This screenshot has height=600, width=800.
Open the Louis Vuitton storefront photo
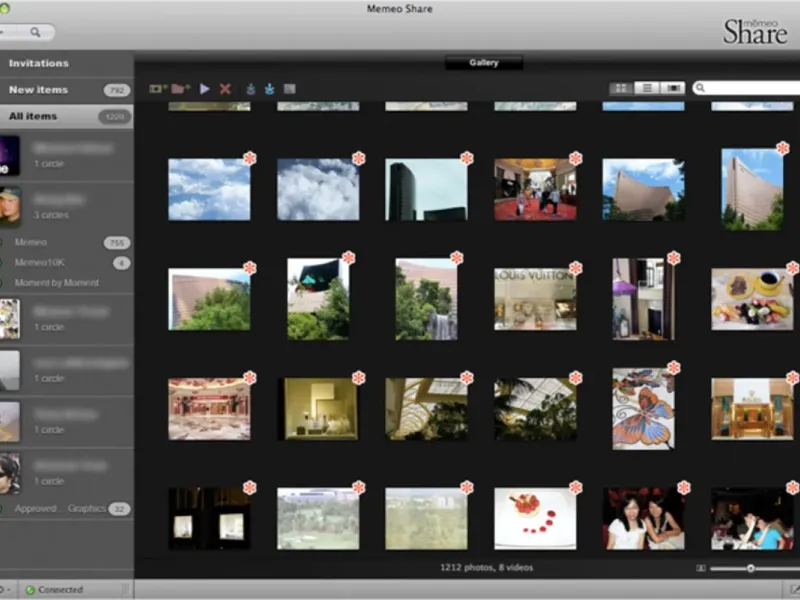click(535, 298)
